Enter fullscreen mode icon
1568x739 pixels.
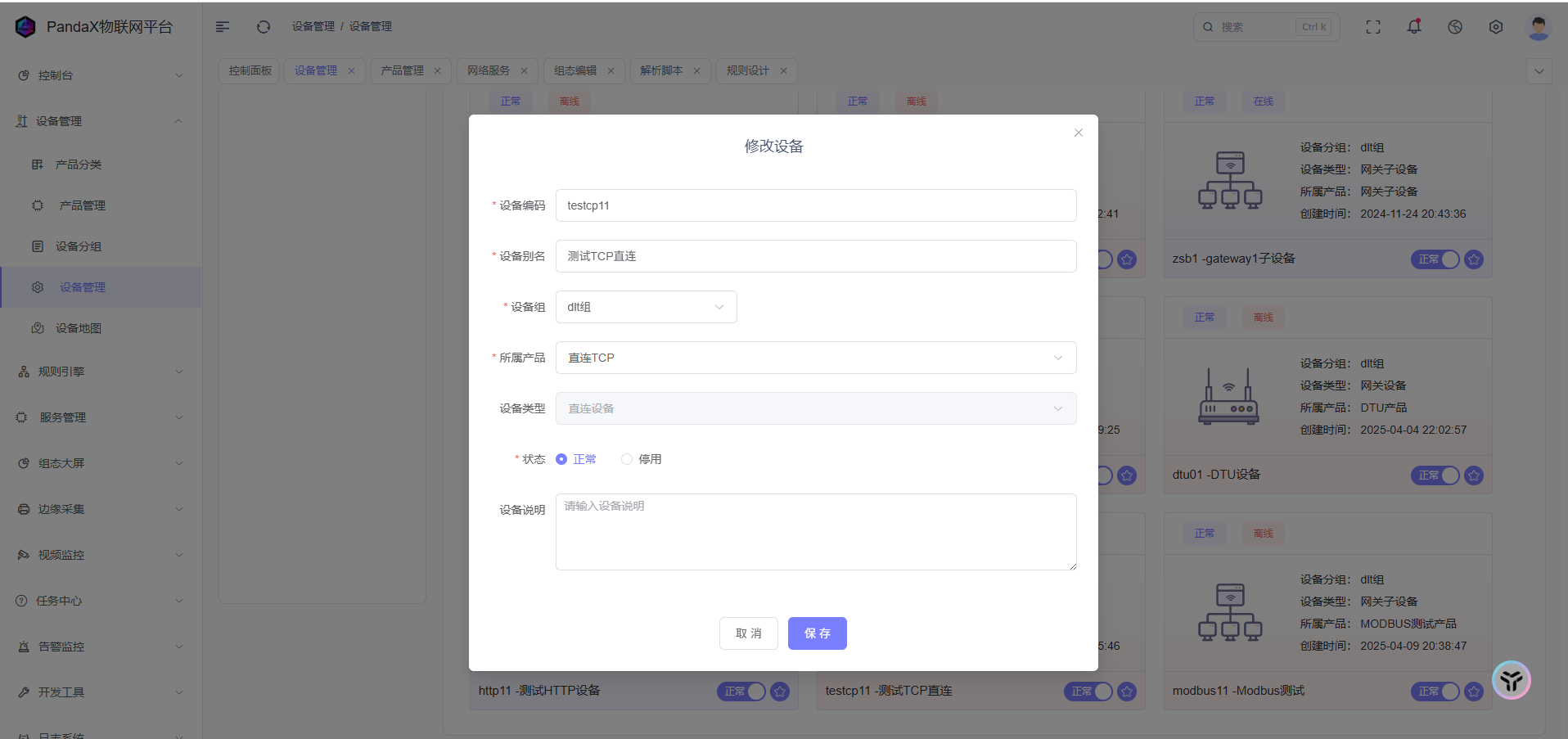click(1372, 27)
